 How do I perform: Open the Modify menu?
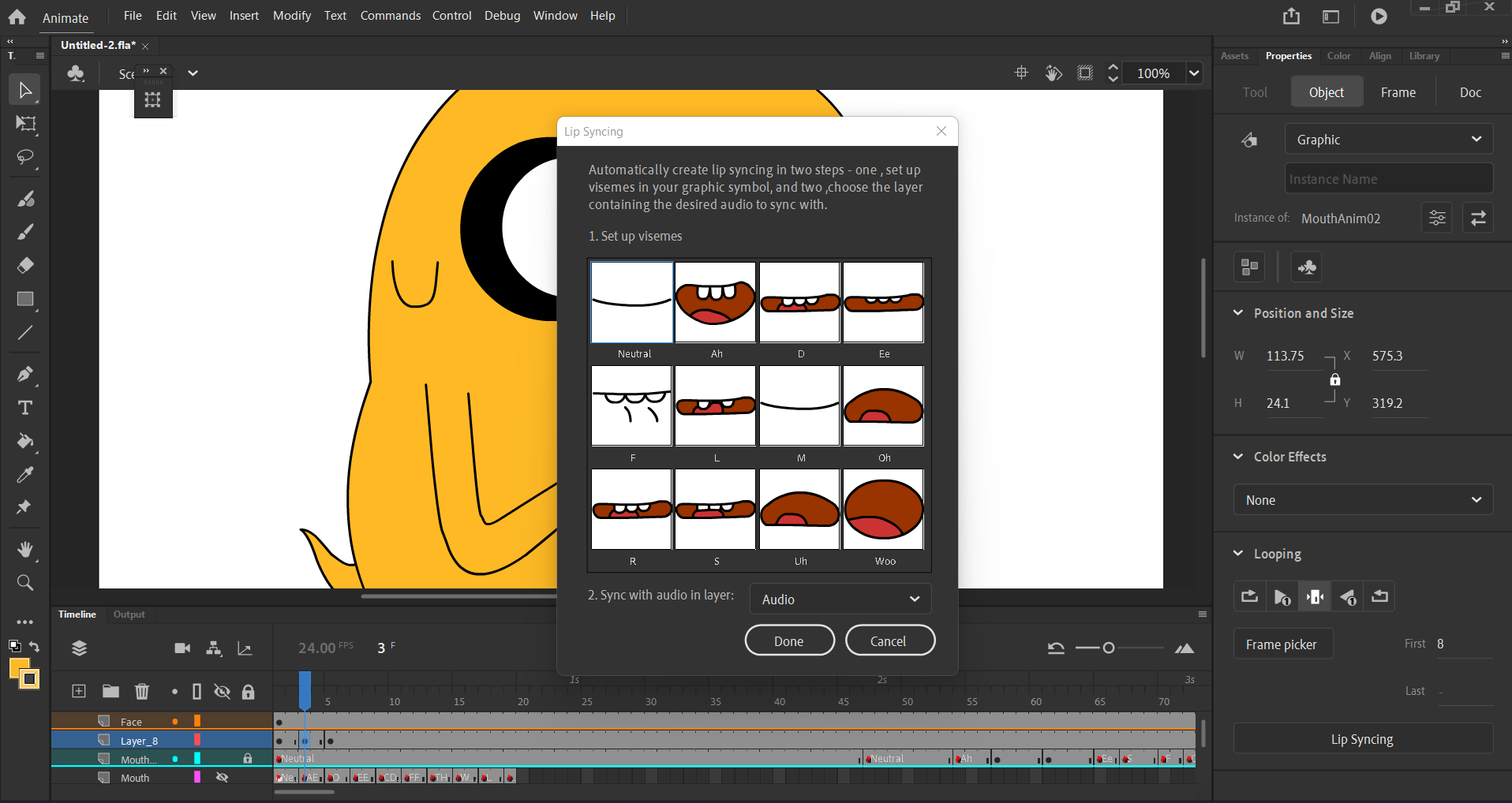[292, 16]
